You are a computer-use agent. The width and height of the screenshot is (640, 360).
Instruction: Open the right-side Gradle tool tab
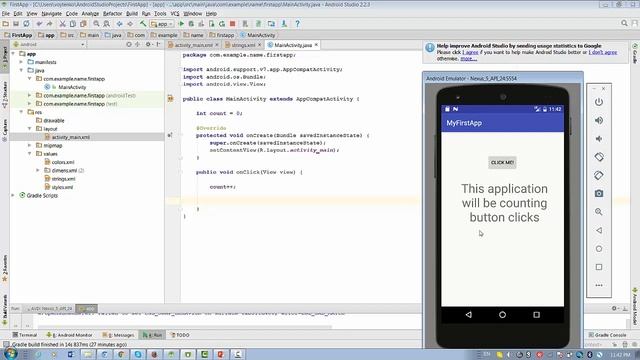pyautogui.click(x=635, y=54)
